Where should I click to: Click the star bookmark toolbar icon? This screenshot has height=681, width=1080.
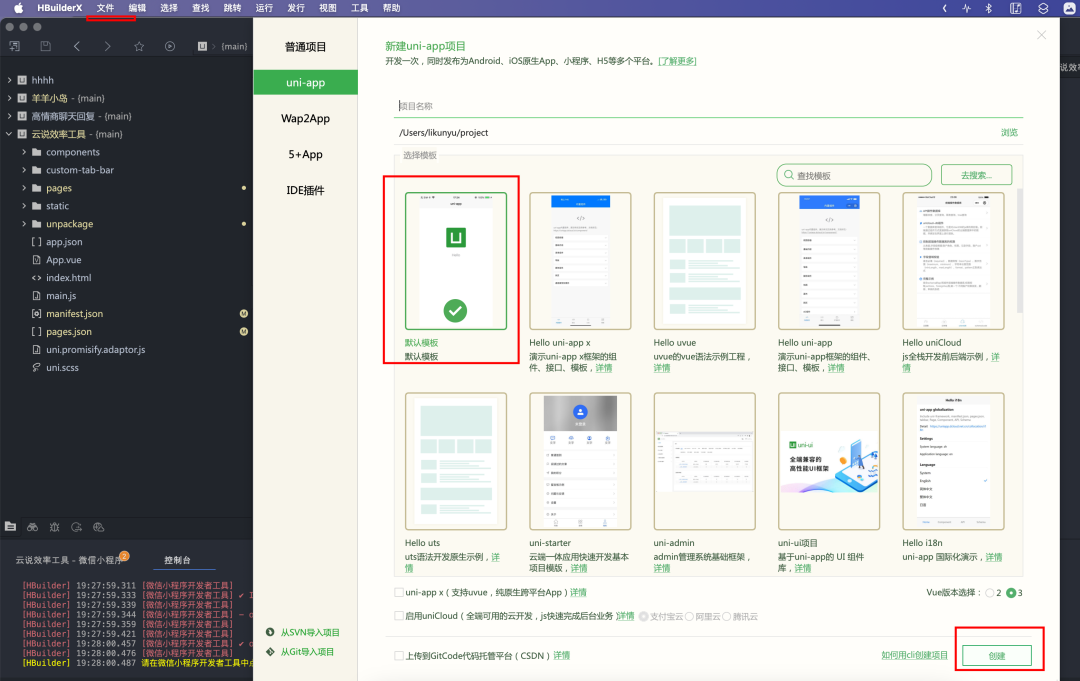click(x=139, y=46)
